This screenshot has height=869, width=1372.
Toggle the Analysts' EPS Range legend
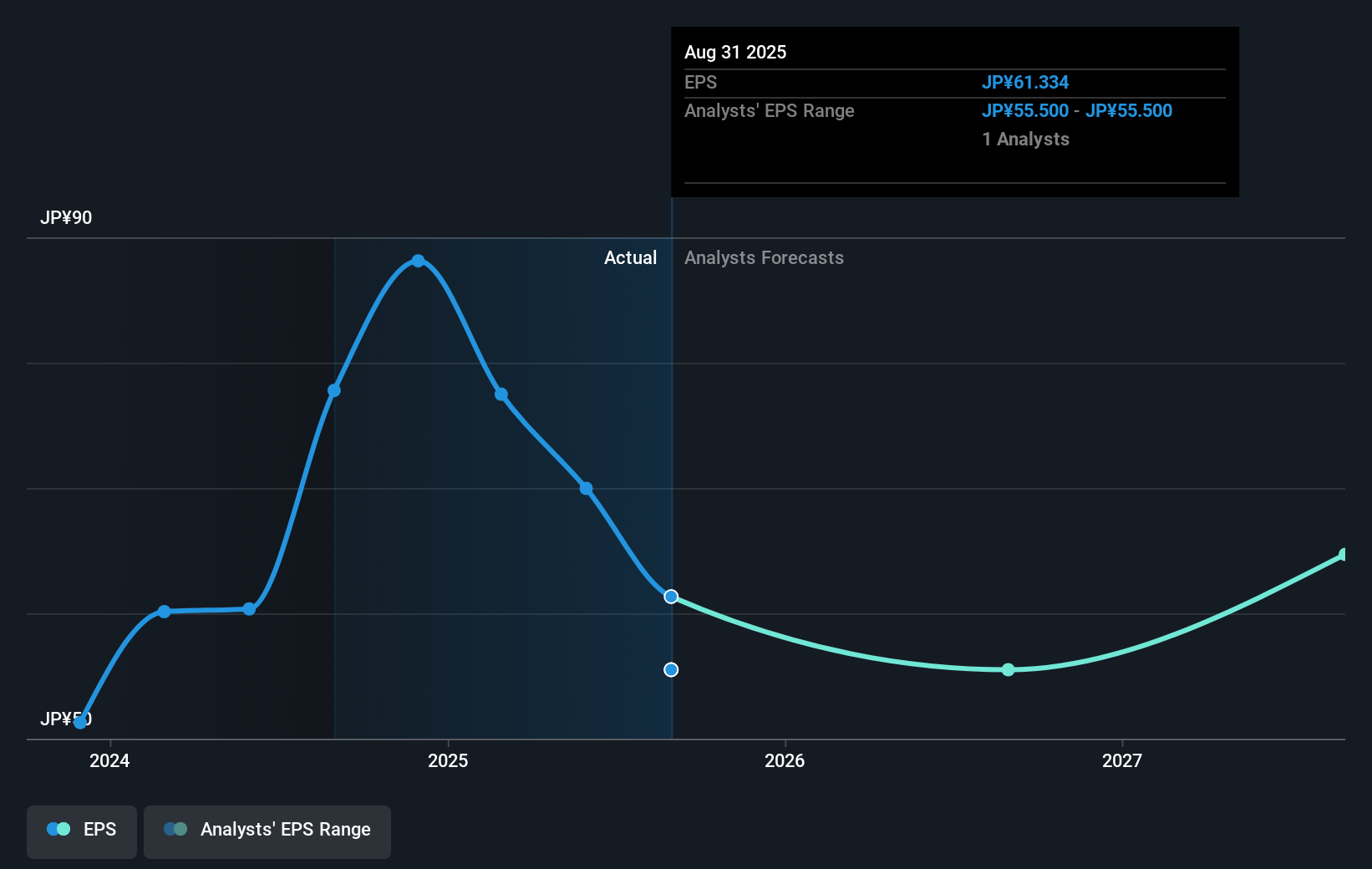click(x=267, y=831)
